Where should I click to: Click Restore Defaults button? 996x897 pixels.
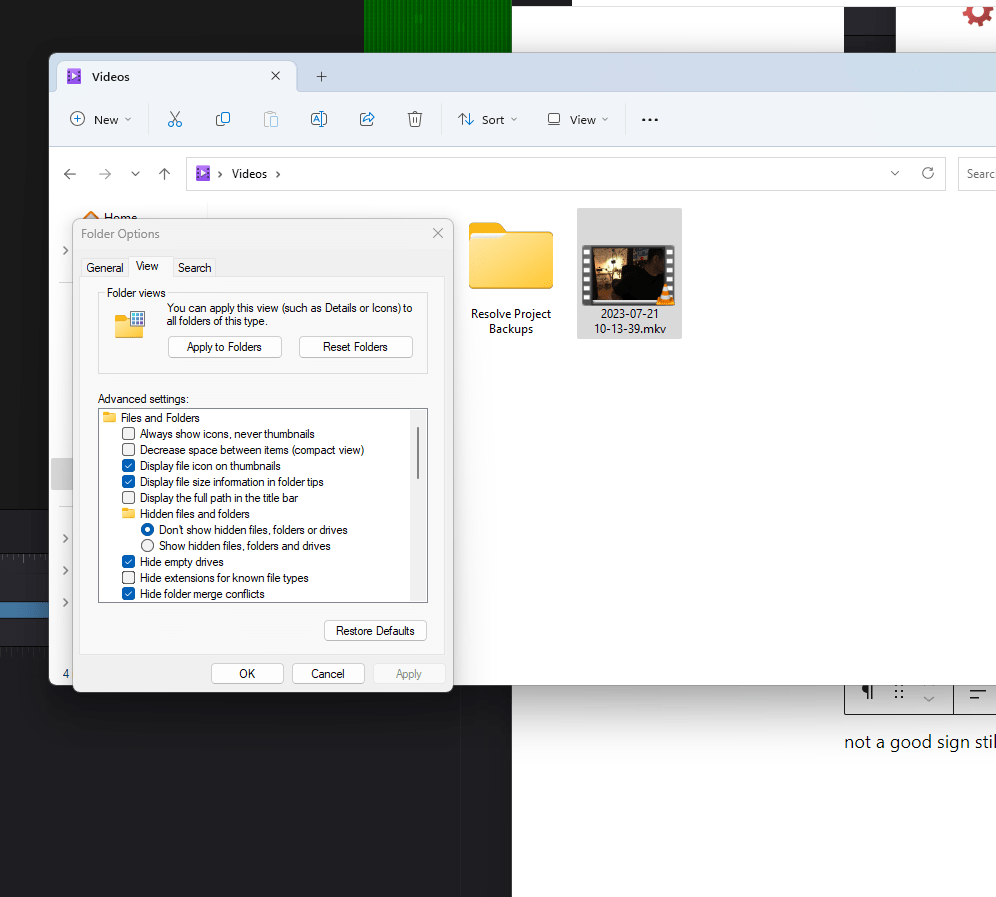tap(375, 631)
